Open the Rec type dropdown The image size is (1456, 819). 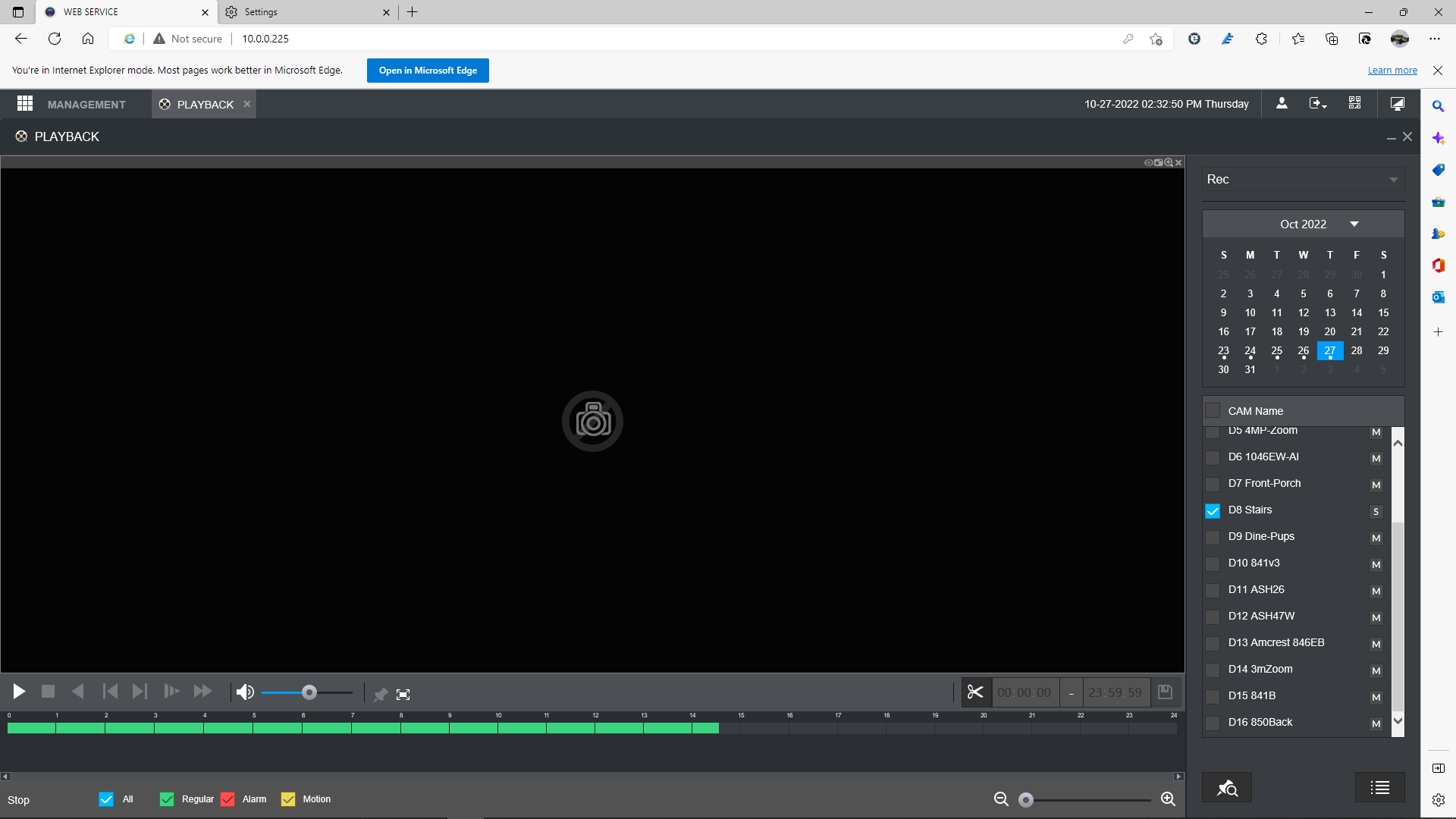[x=1303, y=180]
